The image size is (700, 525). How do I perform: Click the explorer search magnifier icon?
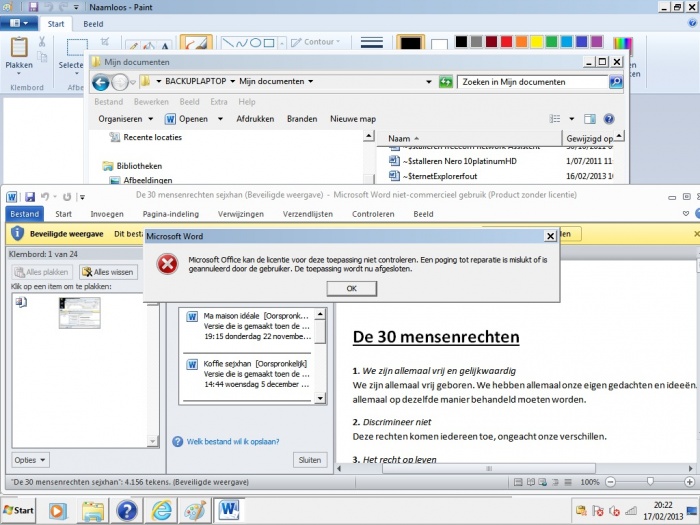(616, 82)
